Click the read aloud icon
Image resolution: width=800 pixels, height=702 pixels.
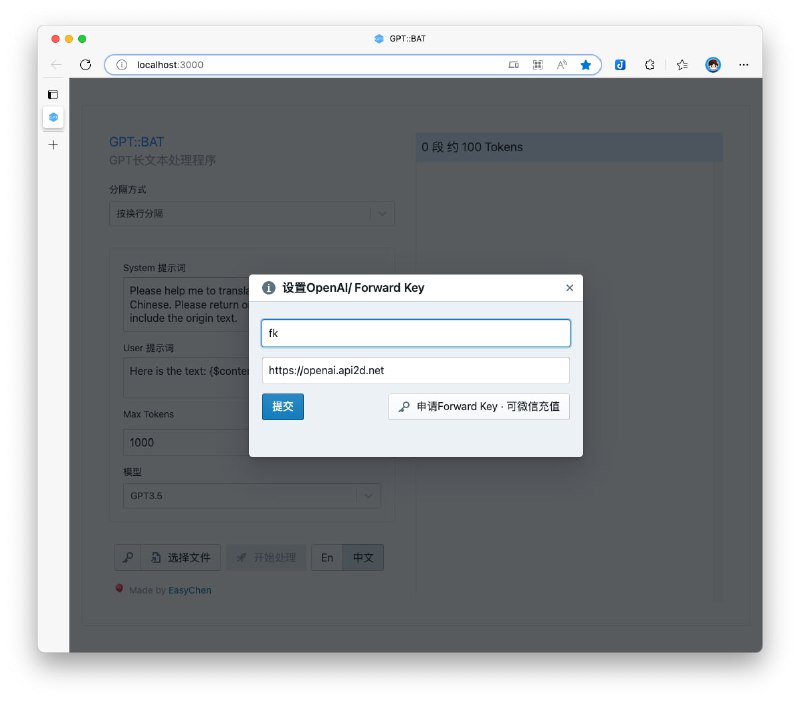[562, 64]
